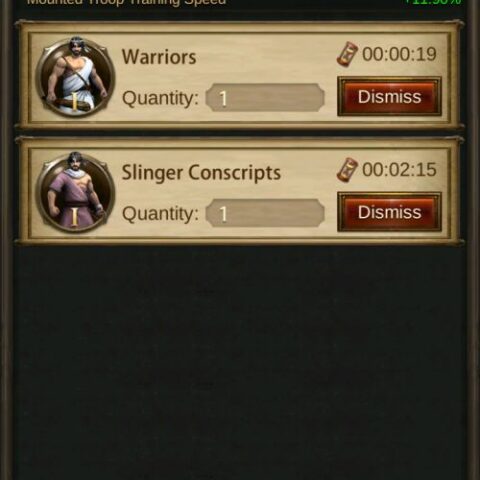Click the Slinger Conscripts Quantity label

pyautogui.click(x=160, y=214)
